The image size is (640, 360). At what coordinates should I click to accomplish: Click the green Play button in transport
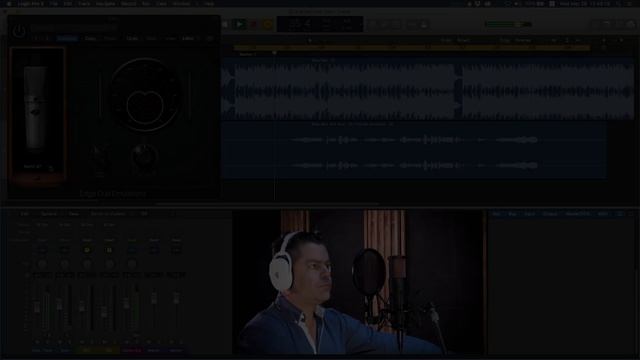point(240,24)
